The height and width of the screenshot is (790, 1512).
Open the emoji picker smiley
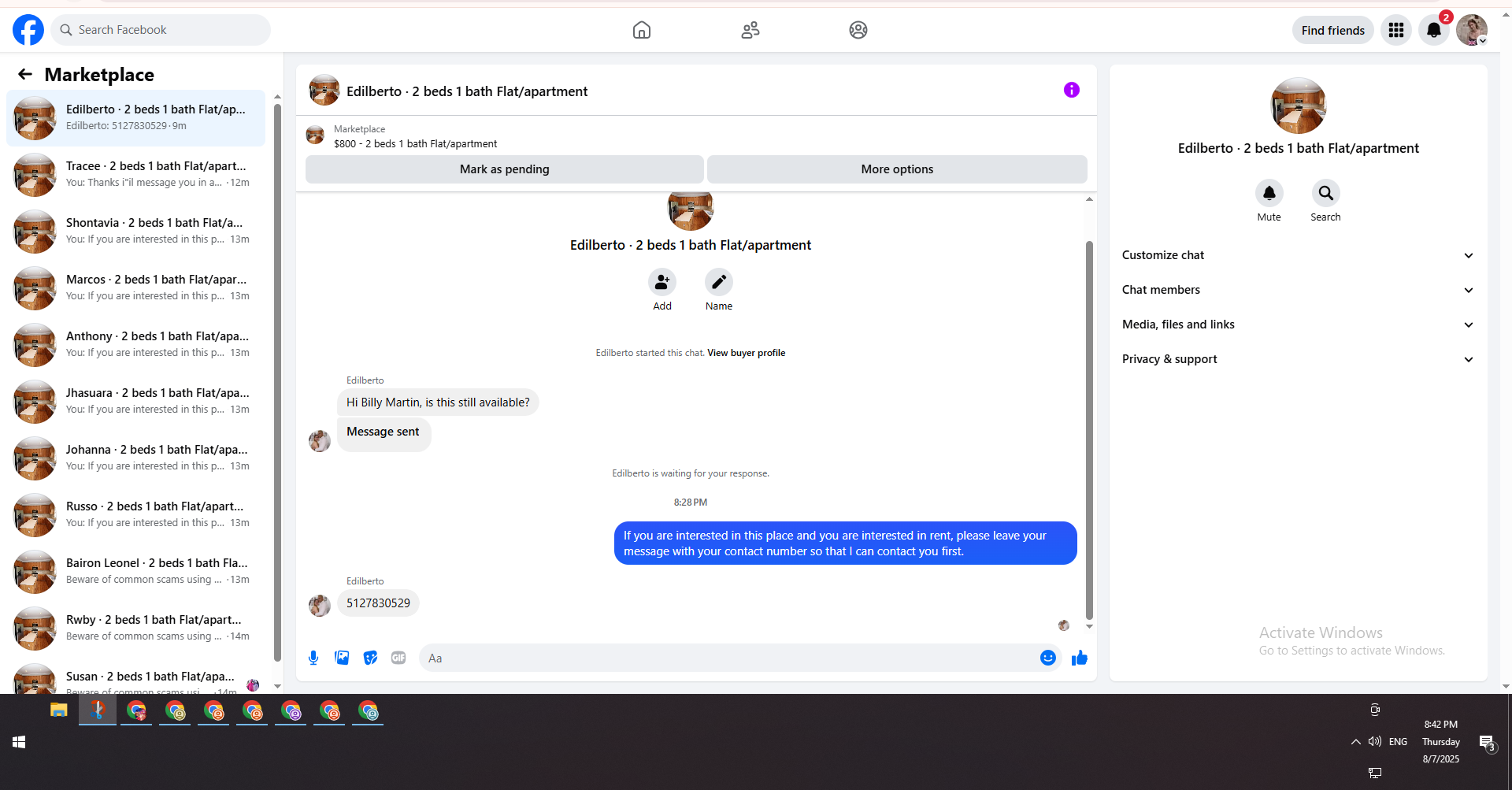(x=1048, y=658)
